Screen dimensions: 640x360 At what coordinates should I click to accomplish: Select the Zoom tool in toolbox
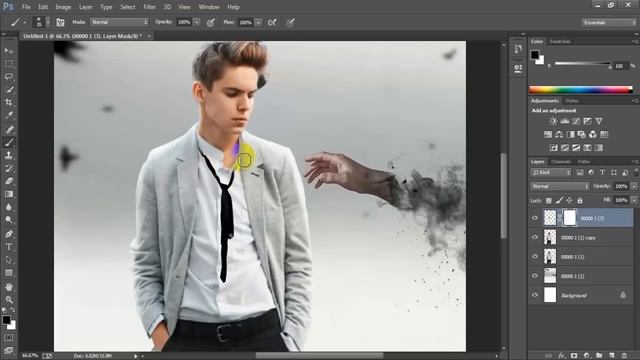pyautogui.click(x=9, y=300)
